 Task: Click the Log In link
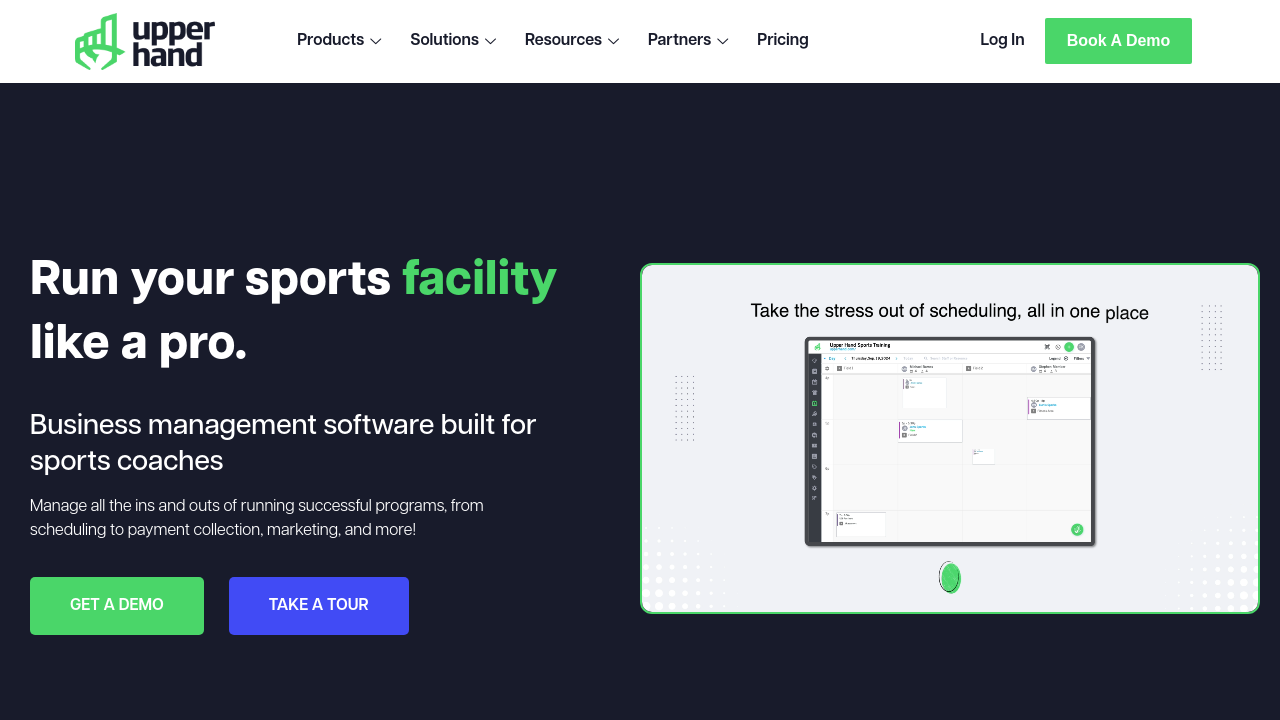coord(1002,40)
